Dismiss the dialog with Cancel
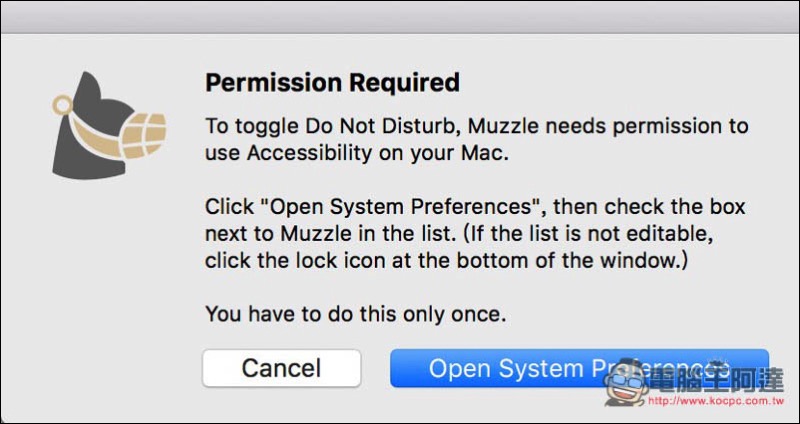This screenshot has width=800, height=424. click(282, 368)
